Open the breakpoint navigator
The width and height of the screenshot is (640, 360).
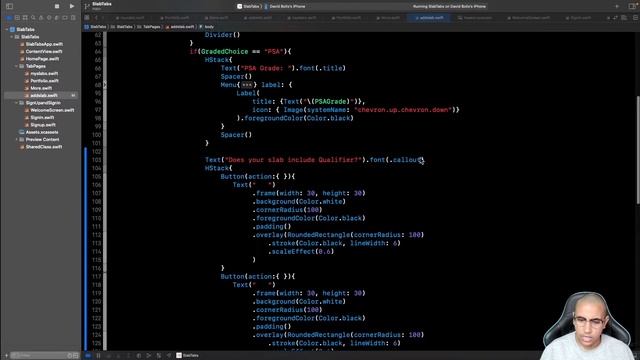(65, 18)
